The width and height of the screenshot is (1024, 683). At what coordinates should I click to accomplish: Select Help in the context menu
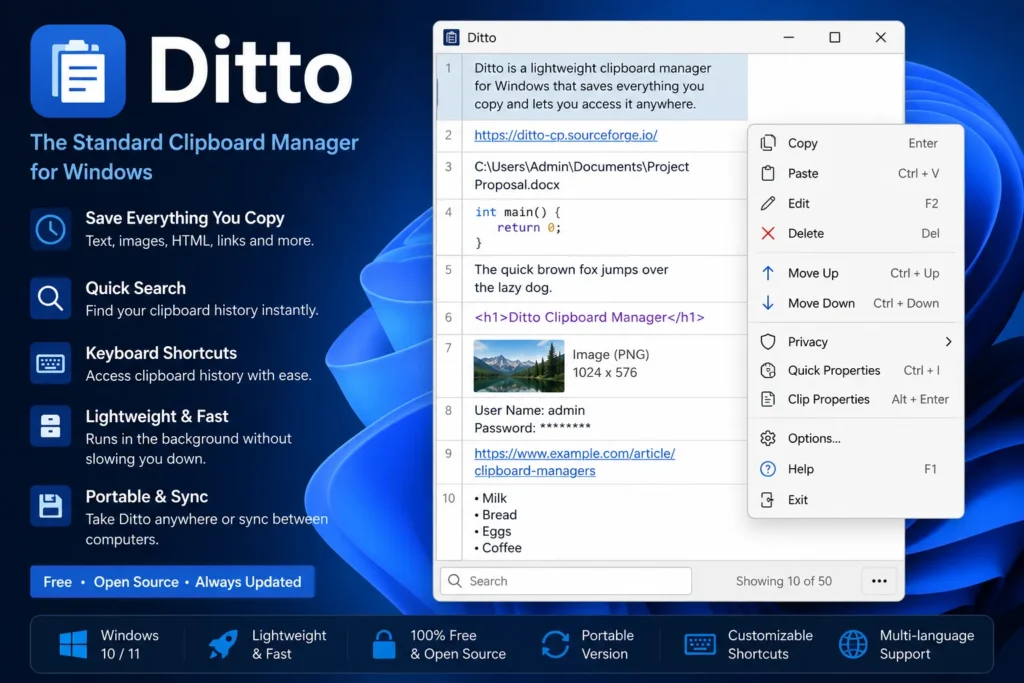click(856, 469)
